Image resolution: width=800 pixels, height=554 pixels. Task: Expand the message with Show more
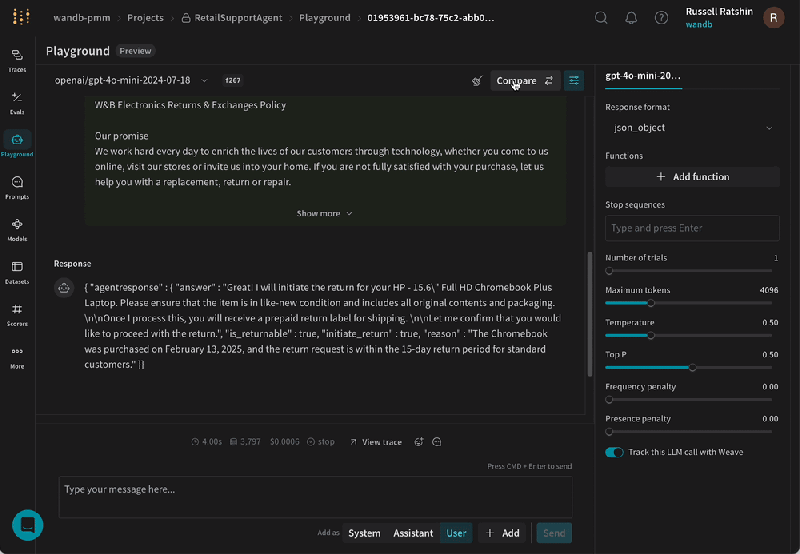324,213
